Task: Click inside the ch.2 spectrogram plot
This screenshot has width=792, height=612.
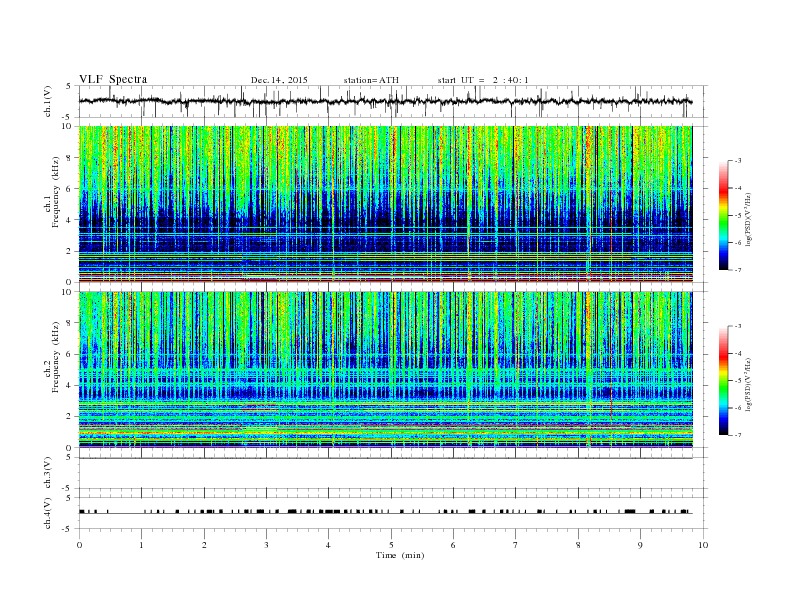Action: [385, 370]
